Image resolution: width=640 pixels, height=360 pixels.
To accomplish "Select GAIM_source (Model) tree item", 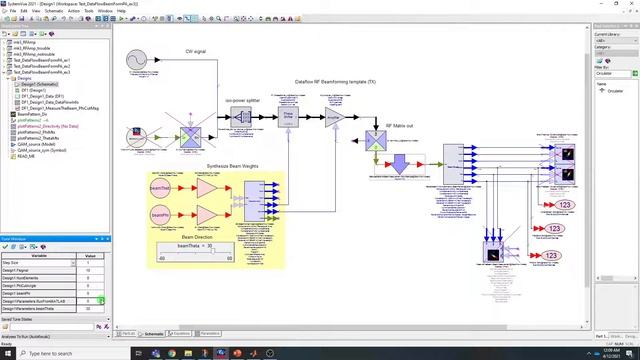I will [x=36, y=144].
